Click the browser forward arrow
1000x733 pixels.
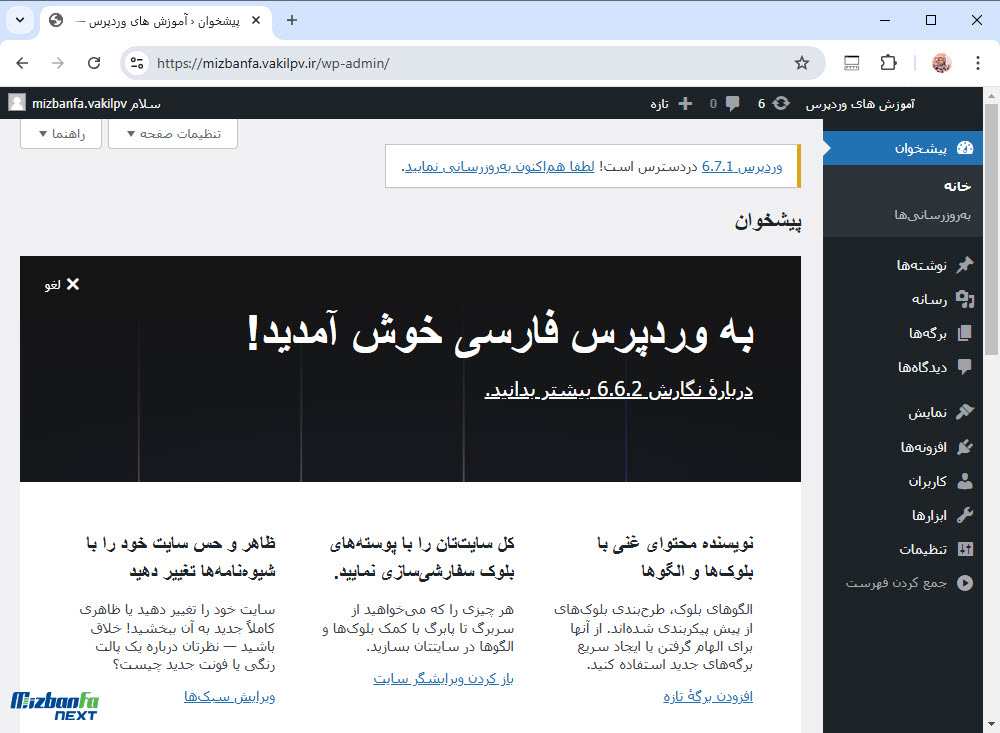pos(58,63)
